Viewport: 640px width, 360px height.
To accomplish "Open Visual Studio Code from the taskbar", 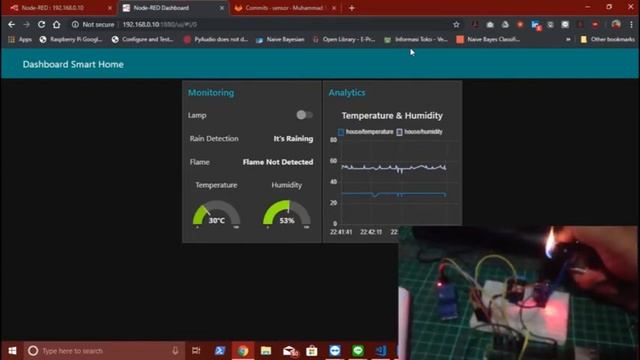I will click(381, 351).
